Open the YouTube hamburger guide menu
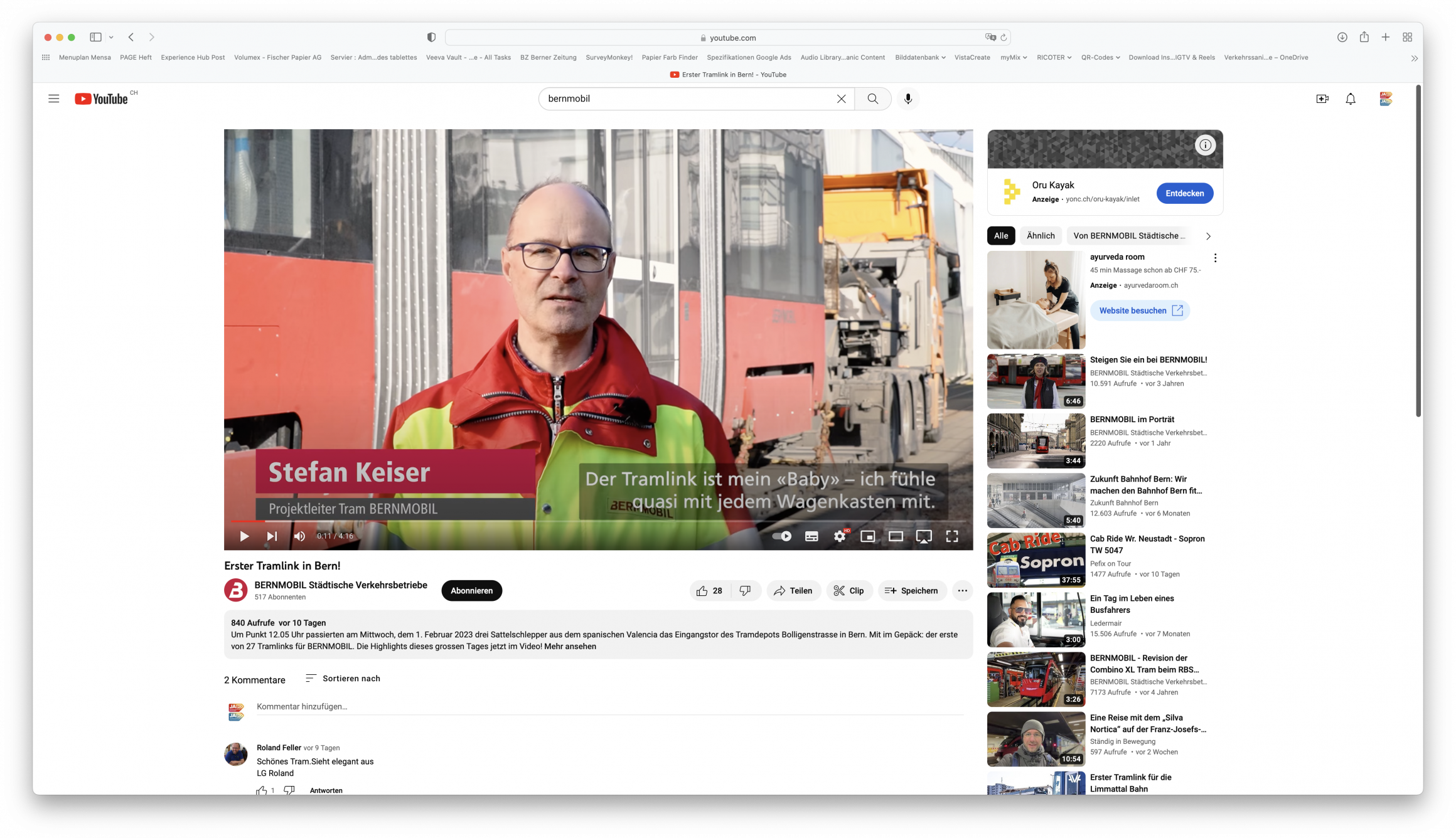Image resolution: width=1456 pixels, height=838 pixels. [x=54, y=98]
